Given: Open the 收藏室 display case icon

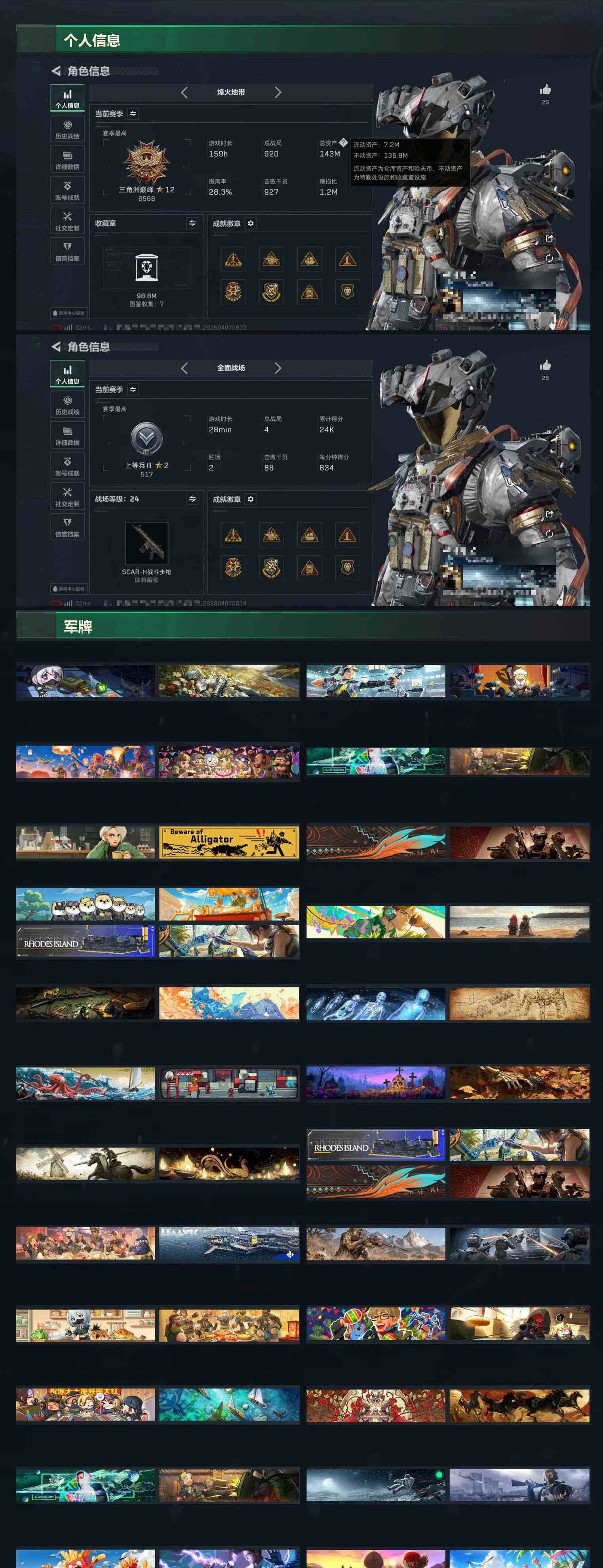Looking at the screenshot, I should pos(147,268).
